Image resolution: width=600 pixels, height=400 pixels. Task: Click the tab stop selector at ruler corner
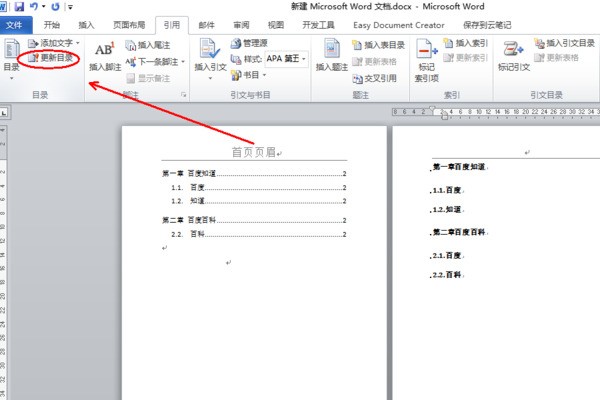point(4,113)
